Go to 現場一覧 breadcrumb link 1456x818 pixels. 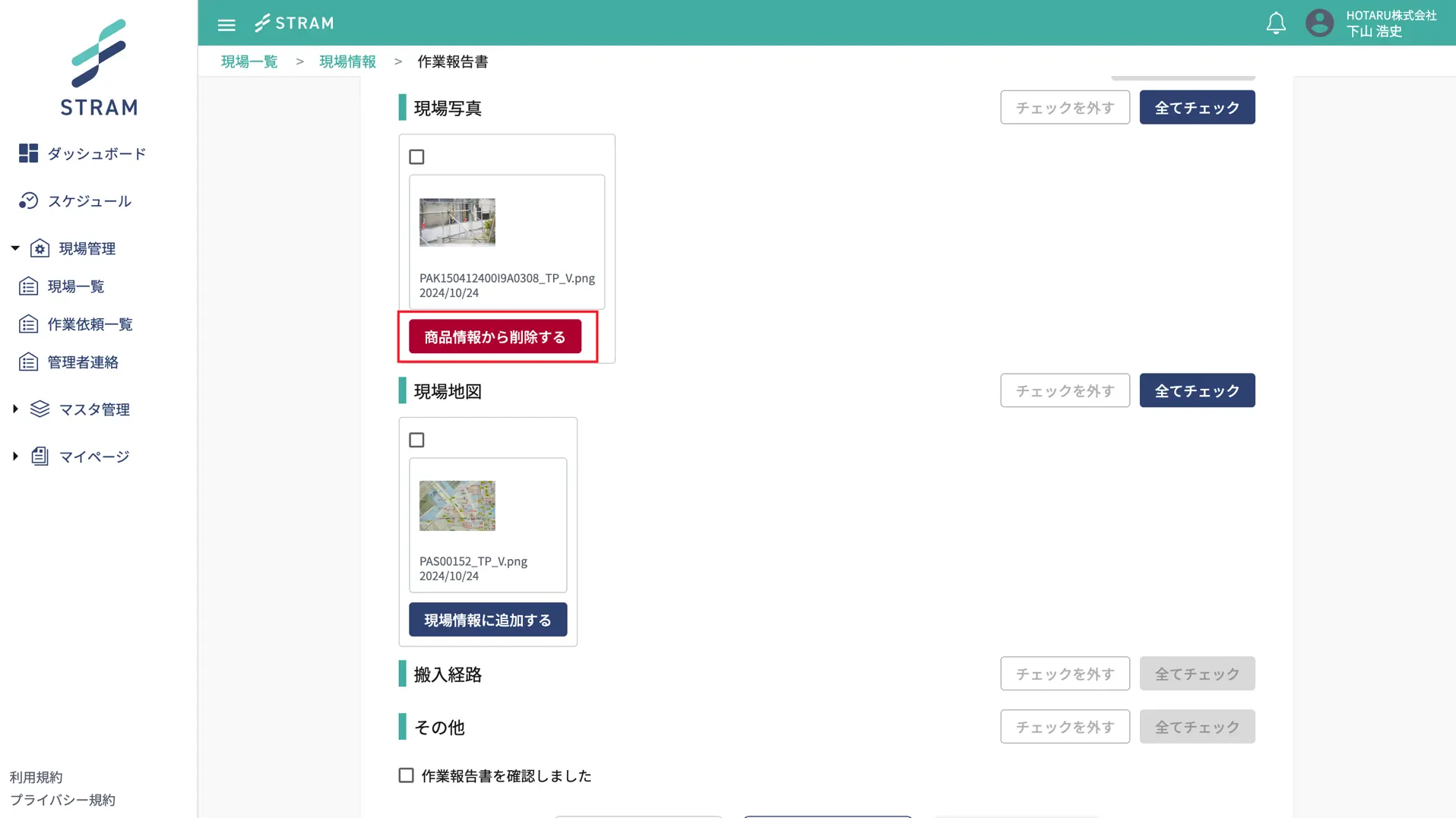pos(249,62)
